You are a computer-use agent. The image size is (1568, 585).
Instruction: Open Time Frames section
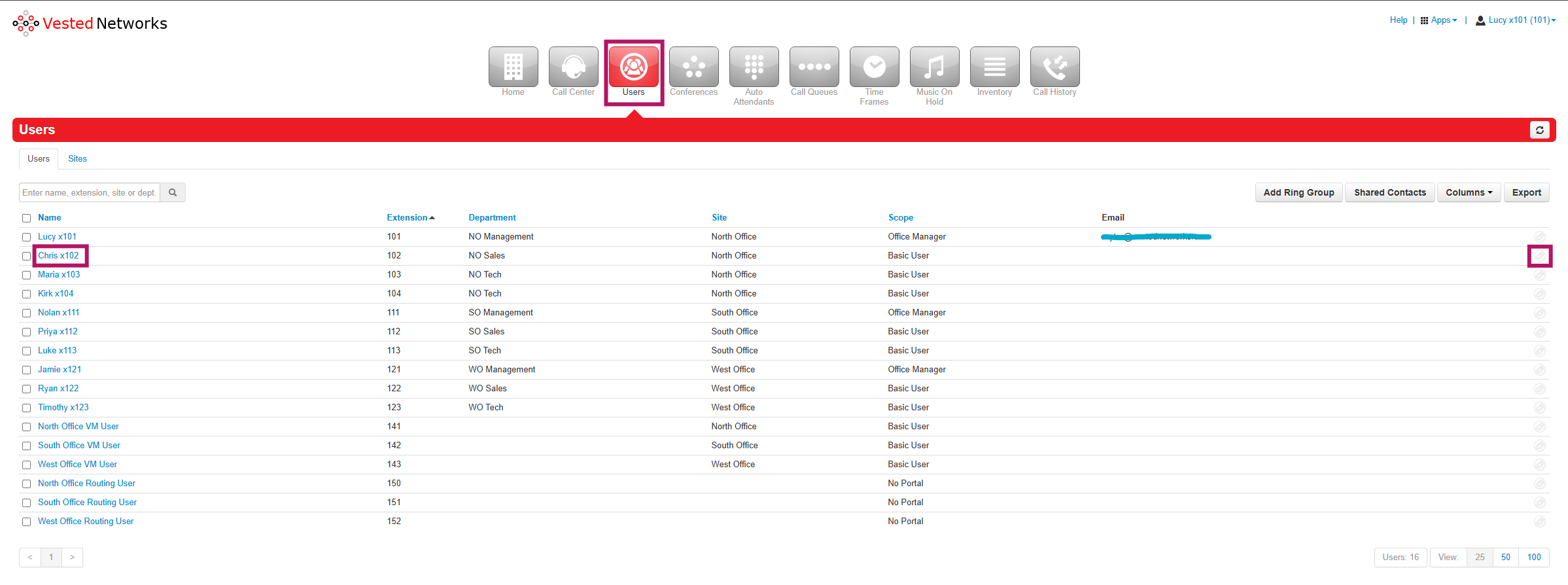pos(874,67)
